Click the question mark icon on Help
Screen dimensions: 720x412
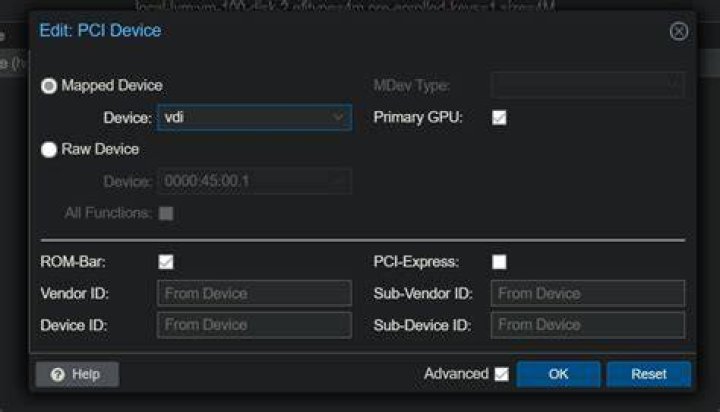[x=57, y=375]
